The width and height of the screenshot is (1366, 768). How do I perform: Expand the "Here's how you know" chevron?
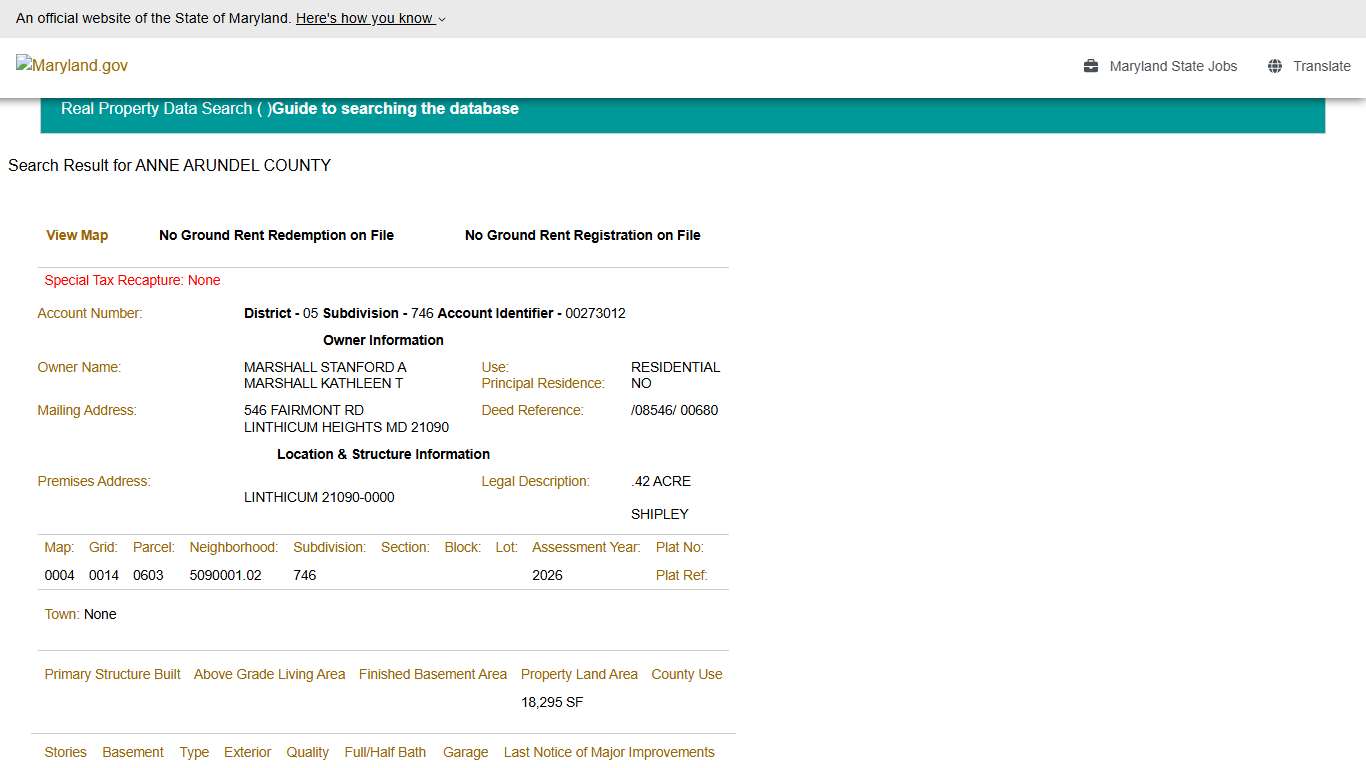pos(442,19)
